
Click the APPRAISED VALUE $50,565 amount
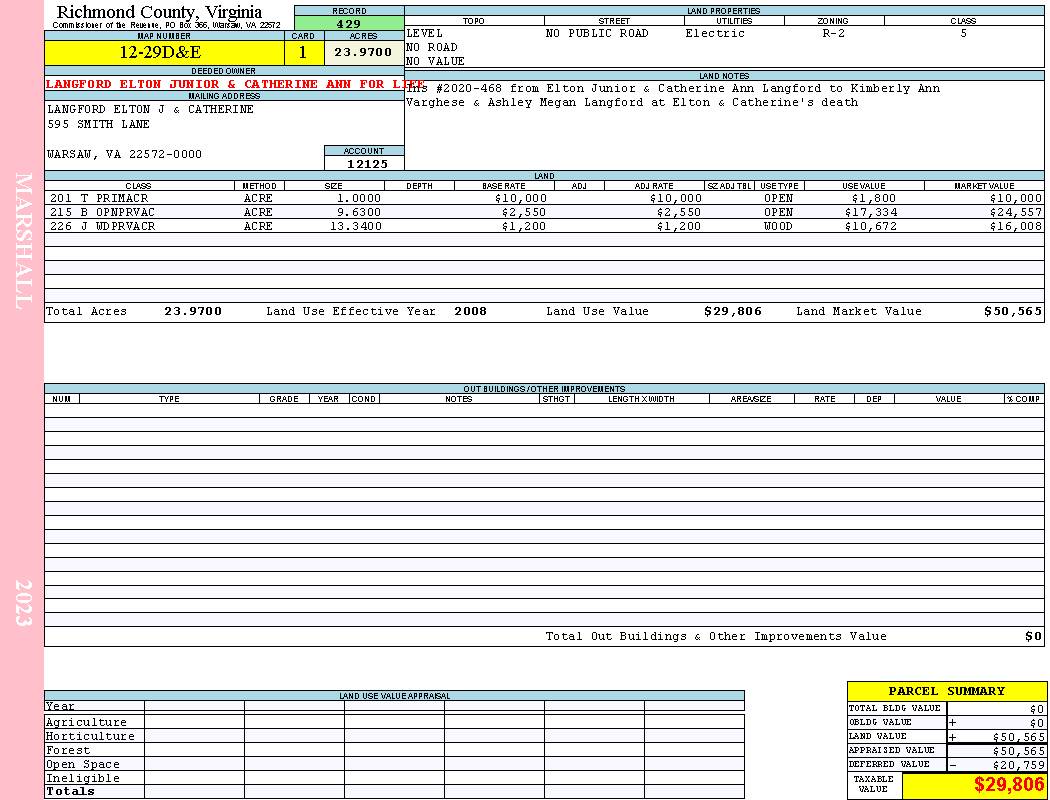click(x=1019, y=751)
